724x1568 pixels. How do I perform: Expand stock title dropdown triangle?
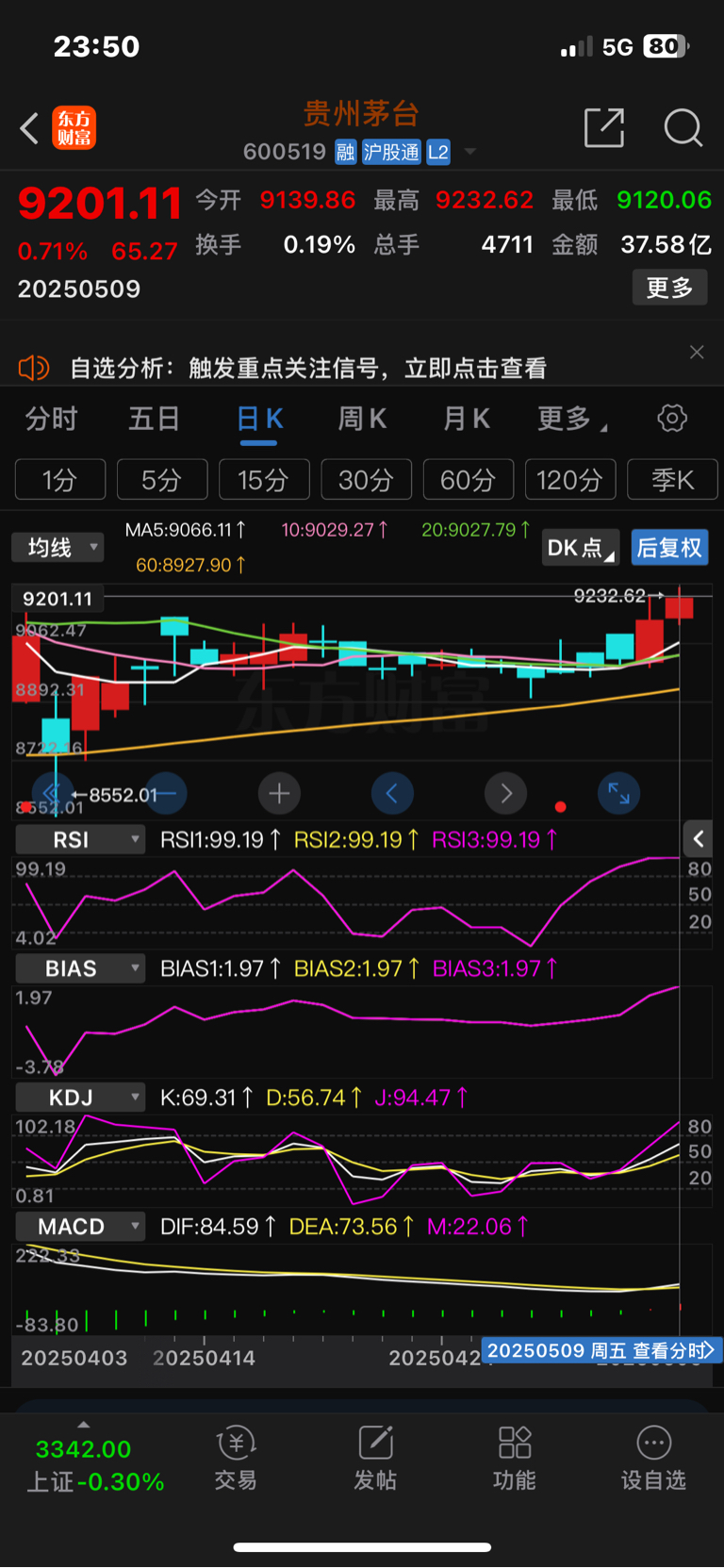click(x=469, y=152)
